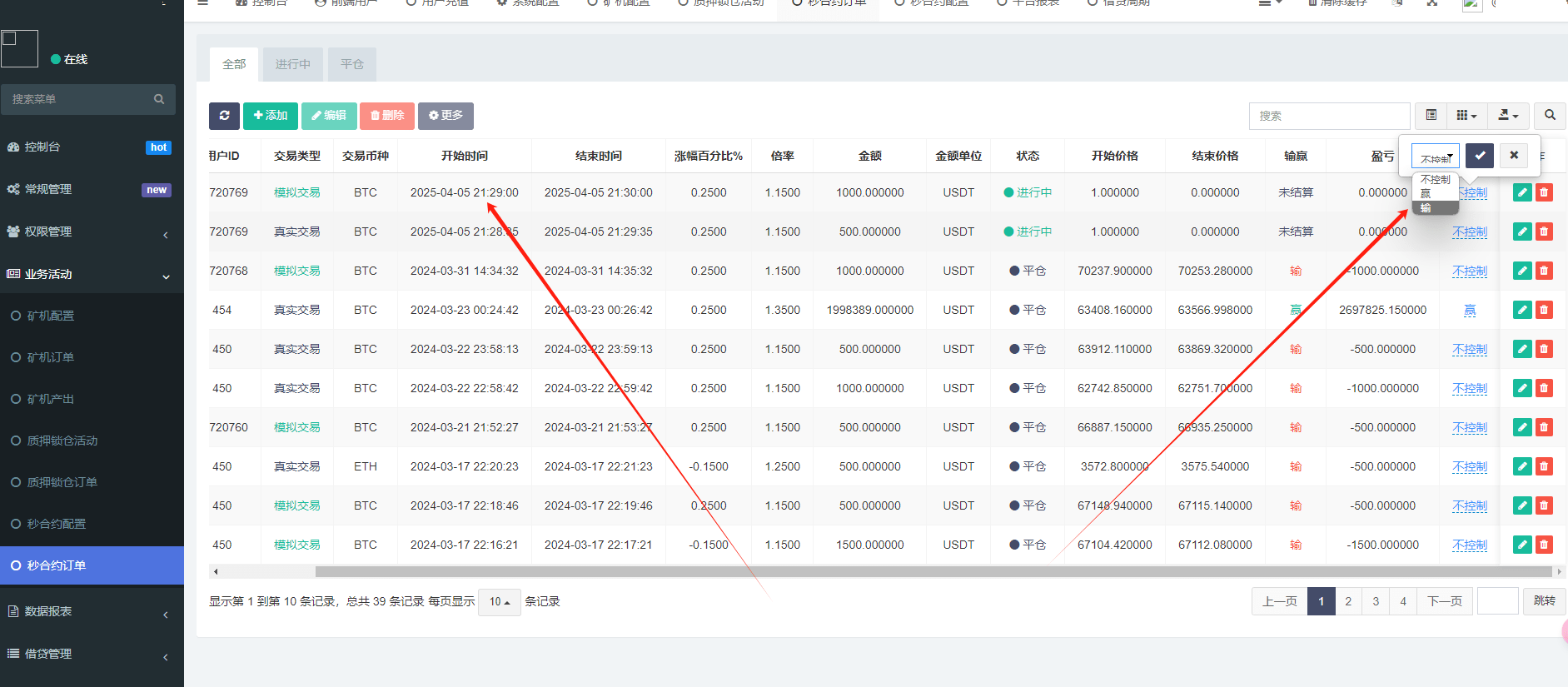Confirm the inline edit with the checkmark

(1480, 156)
